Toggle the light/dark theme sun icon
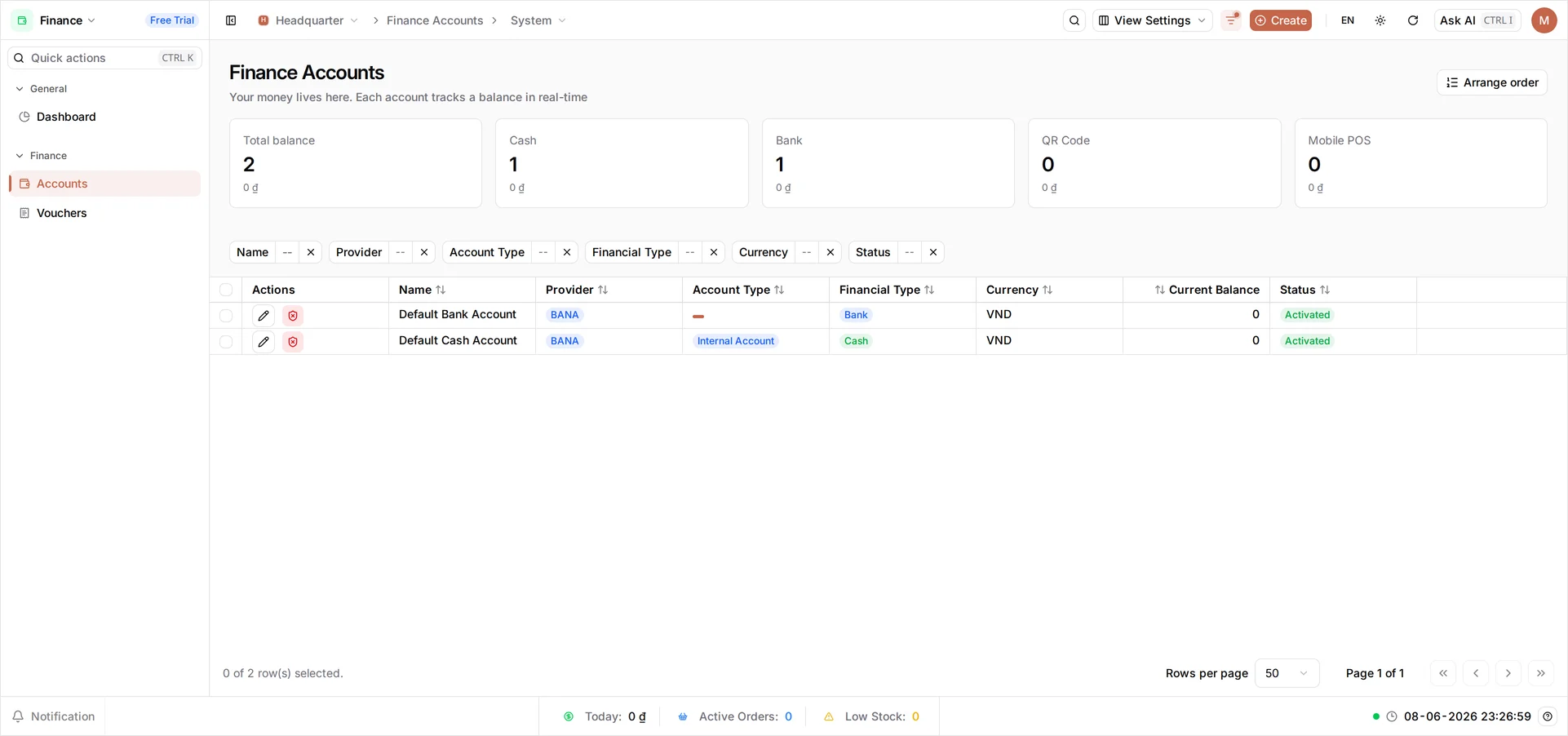 (x=1380, y=20)
